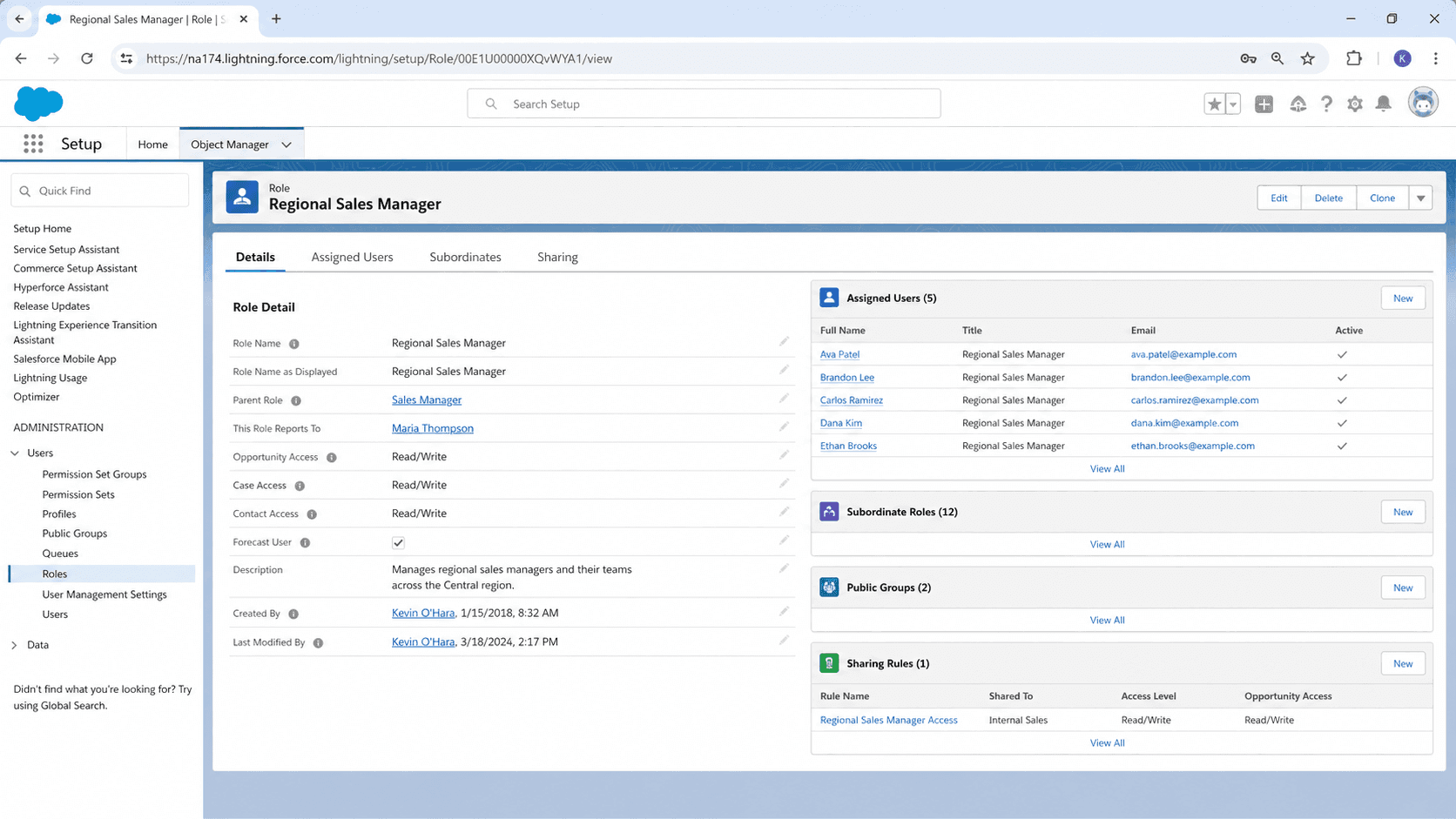Click the Opportunity Access info icon

332,457
